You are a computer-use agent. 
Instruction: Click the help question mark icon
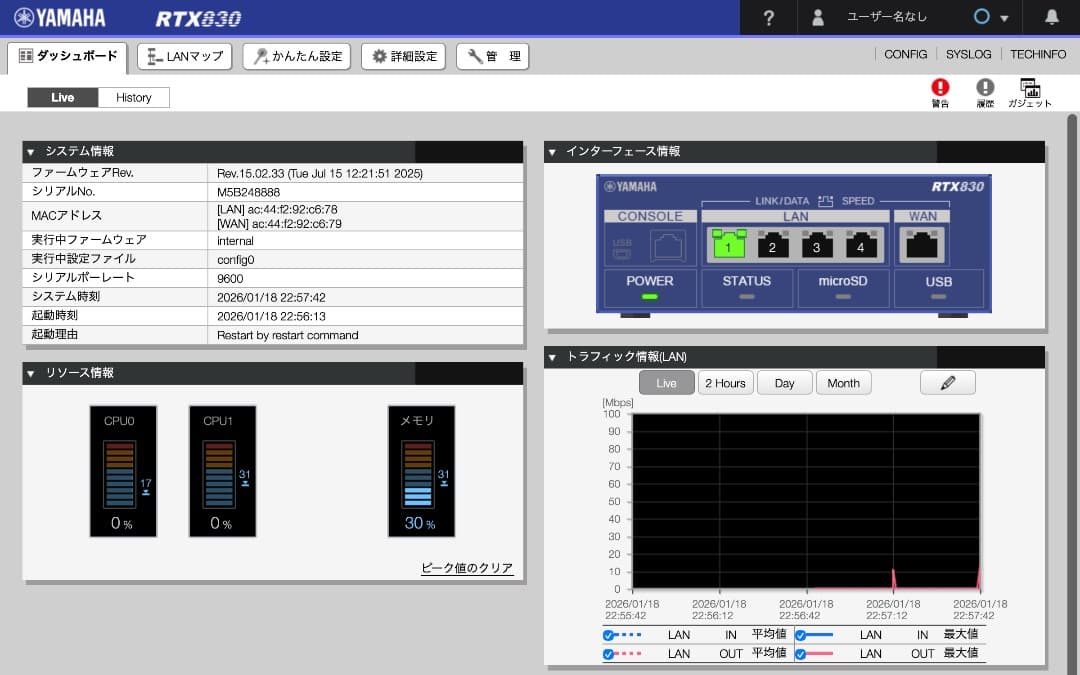click(x=768, y=17)
